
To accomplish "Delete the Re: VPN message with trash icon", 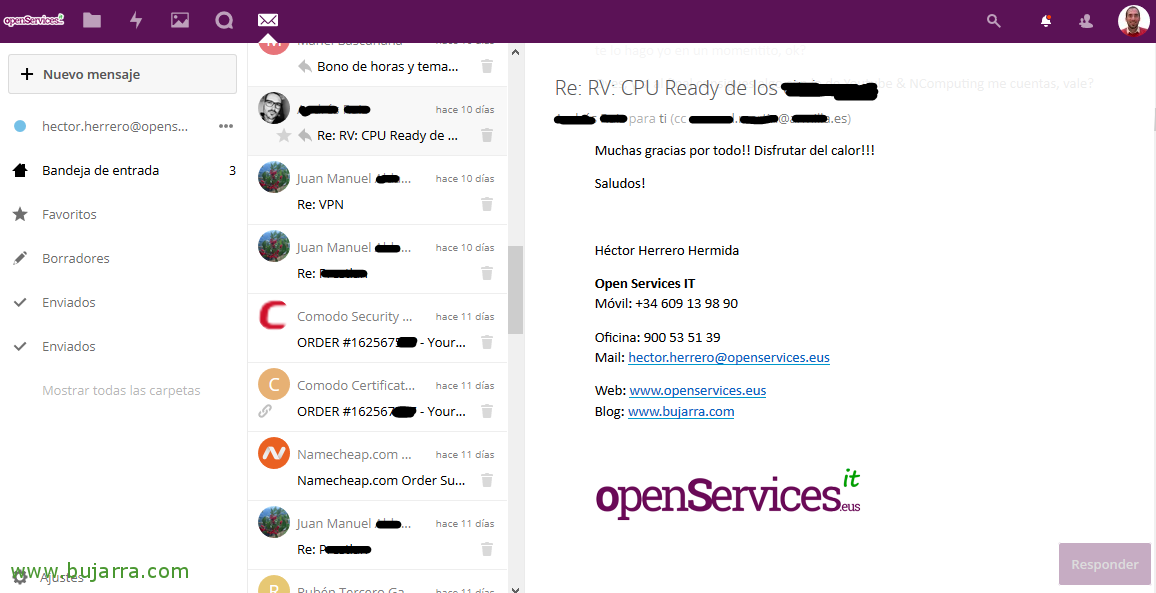I will click(487, 204).
